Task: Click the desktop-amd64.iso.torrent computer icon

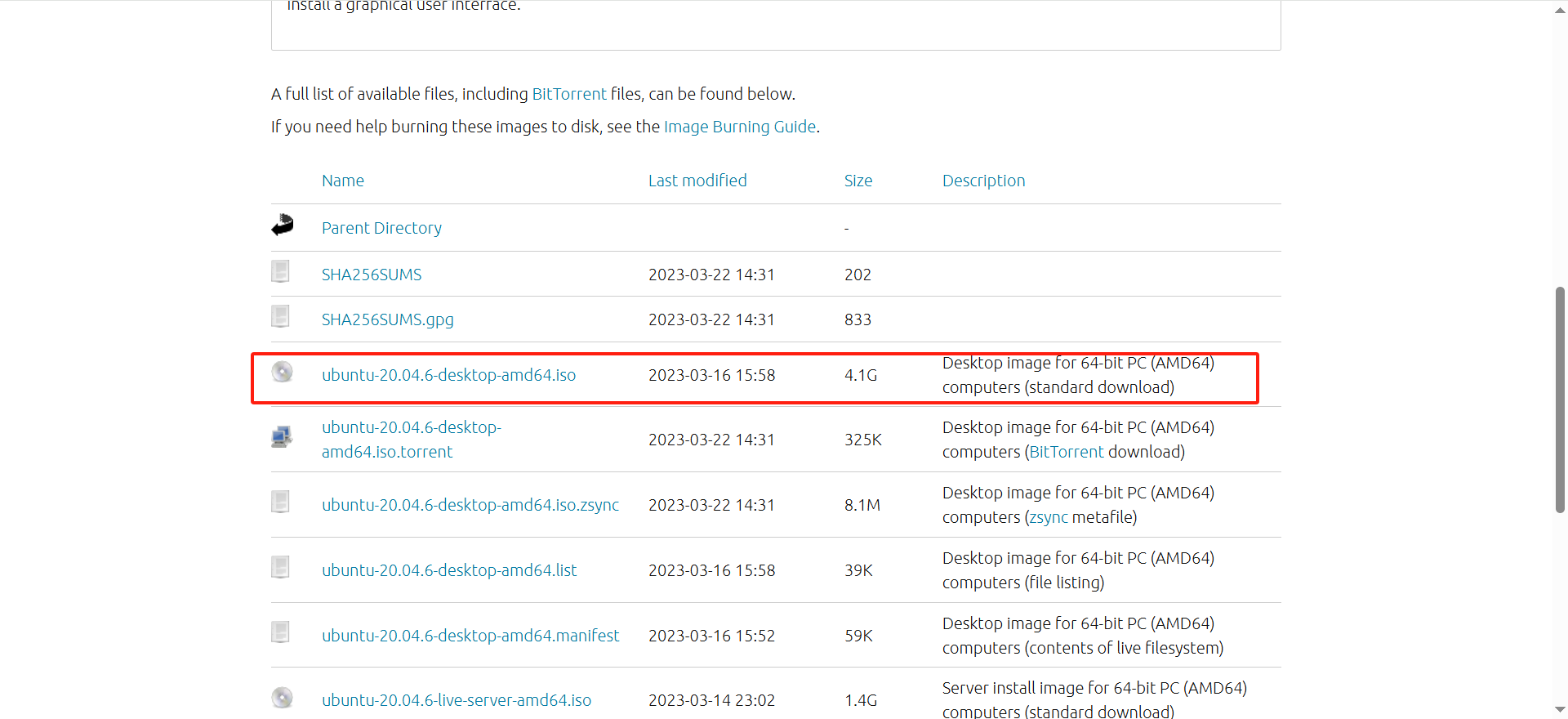Action: [282, 436]
